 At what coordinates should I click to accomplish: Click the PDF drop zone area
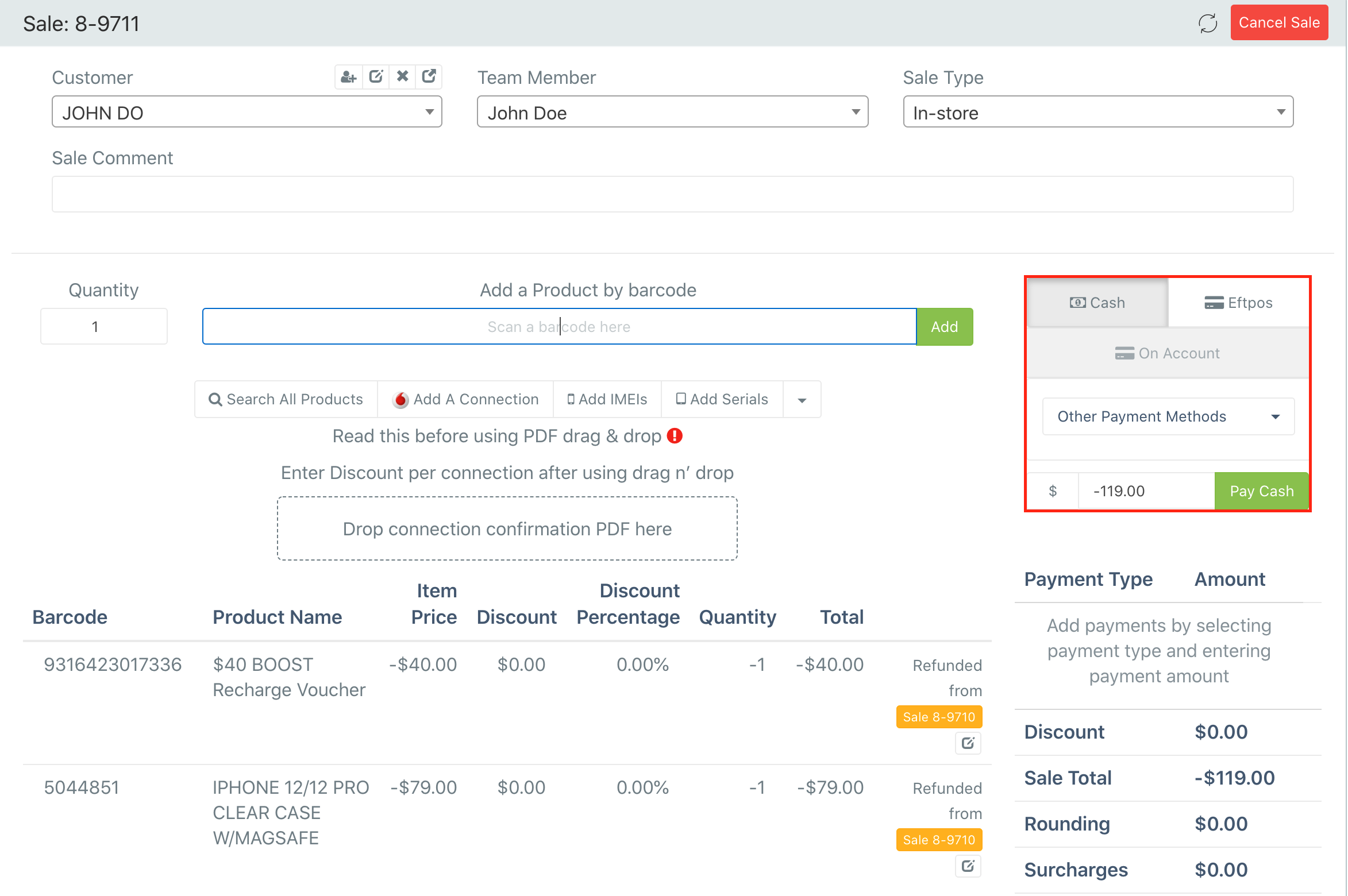(x=507, y=528)
